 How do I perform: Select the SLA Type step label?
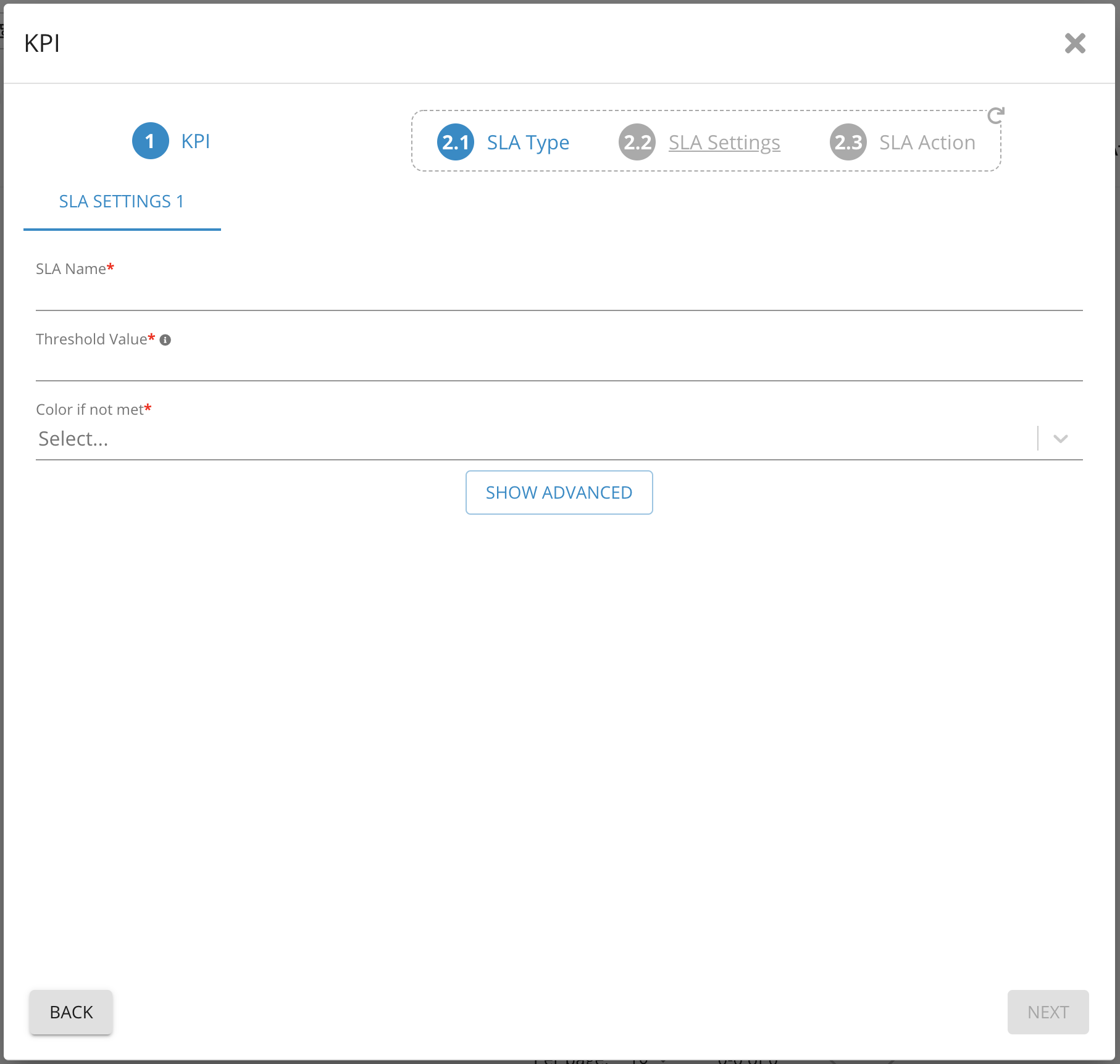coord(527,143)
